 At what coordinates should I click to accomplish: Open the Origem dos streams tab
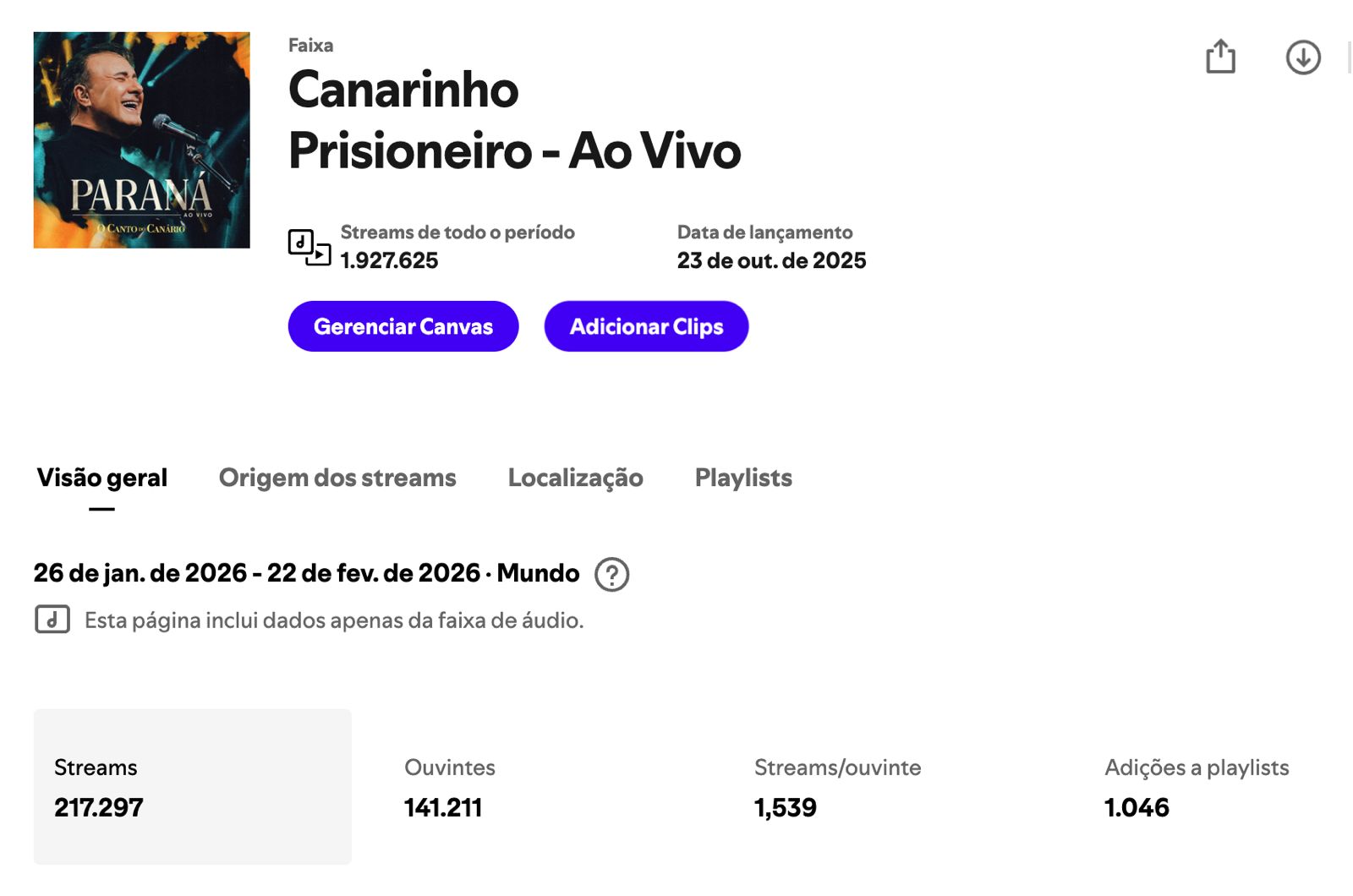tap(337, 478)
